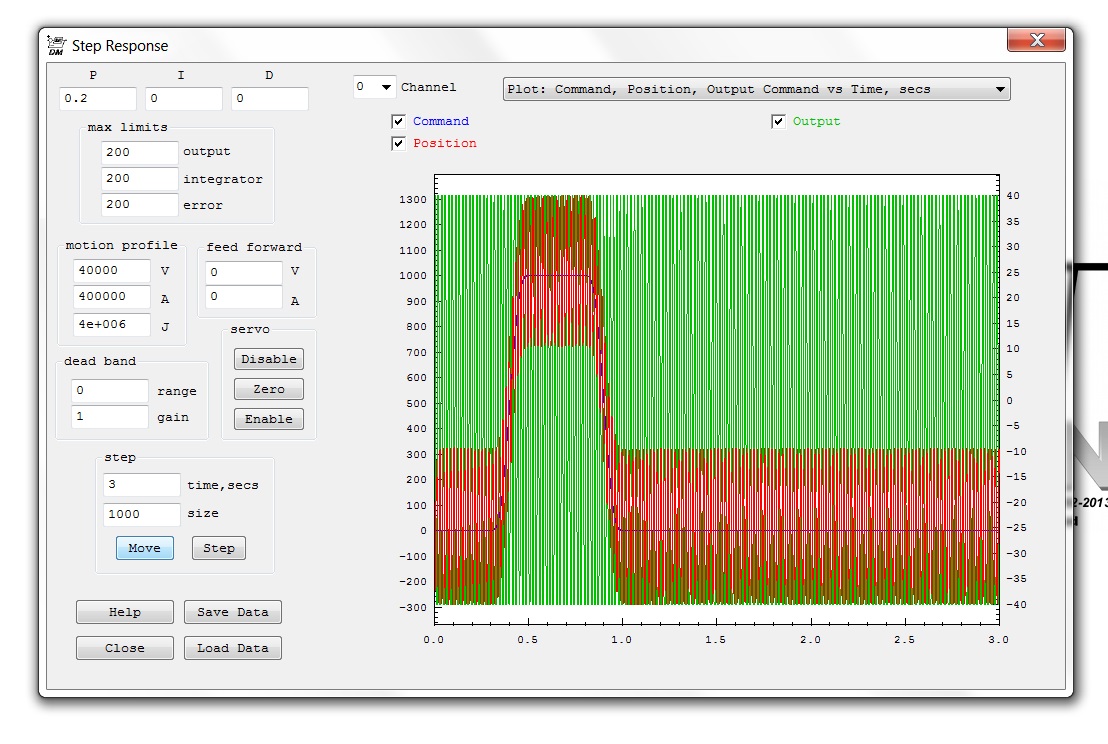Open Help for step response
This screenshot has height=744, width=1108.
click(x=124, y=612)
